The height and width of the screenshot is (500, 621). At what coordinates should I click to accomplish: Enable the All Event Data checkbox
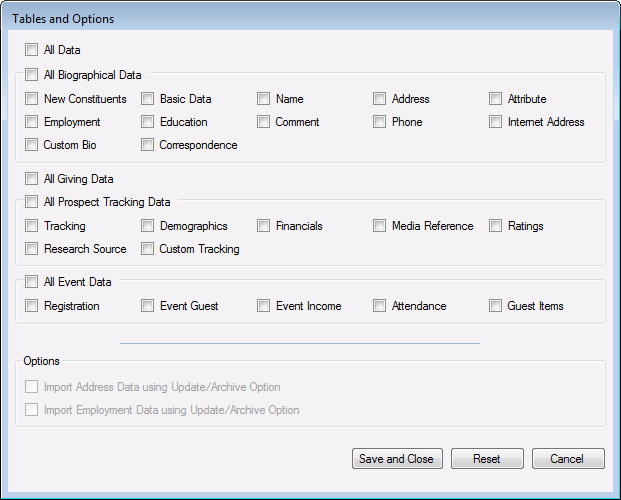[31, 282]
